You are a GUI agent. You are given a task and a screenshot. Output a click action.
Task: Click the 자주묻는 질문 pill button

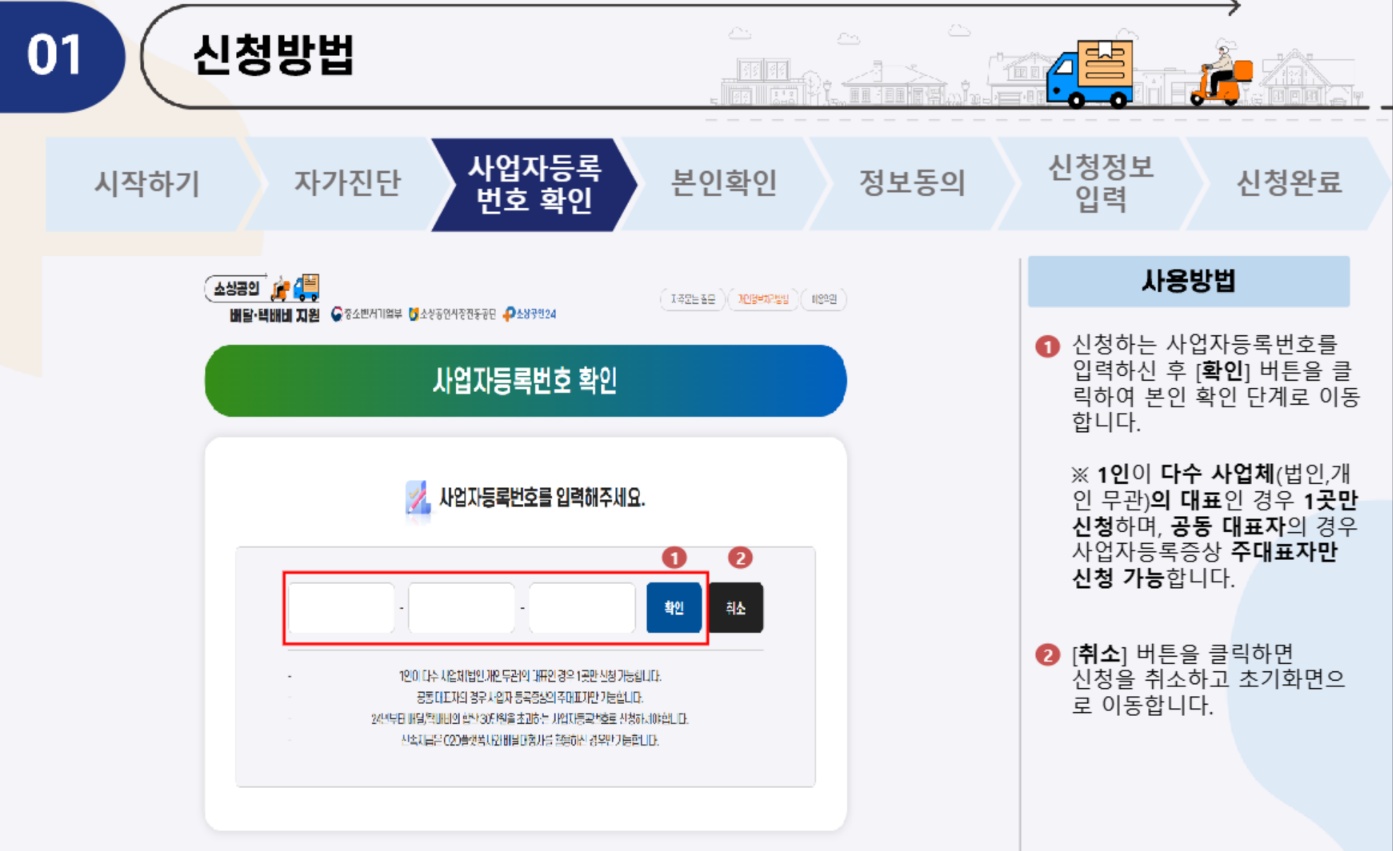tap(692, 299)
